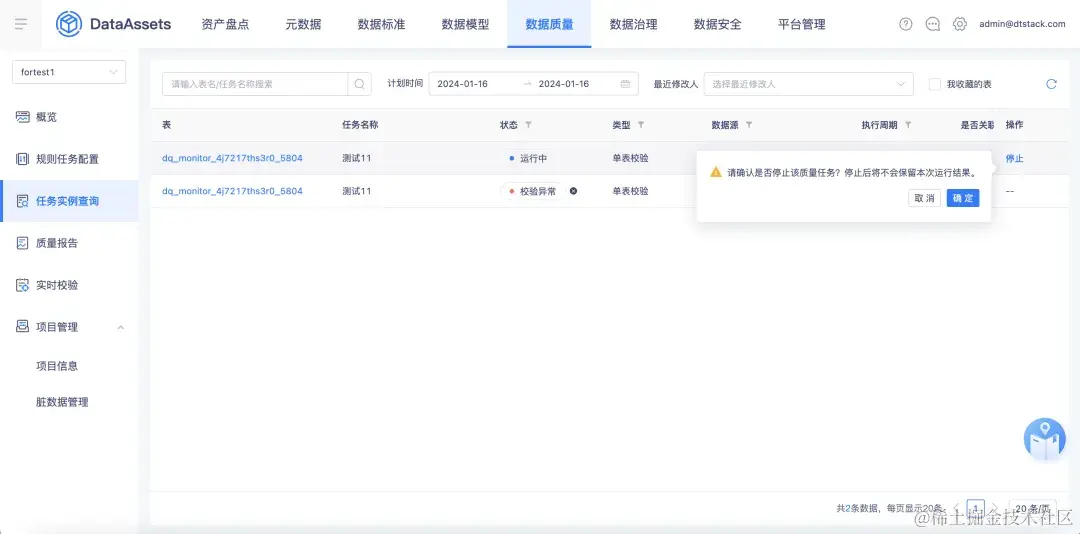The height and width of the screenshot is (534, 1080).
Task: Go to pagination page 1
Action: [x=975, y=509]
